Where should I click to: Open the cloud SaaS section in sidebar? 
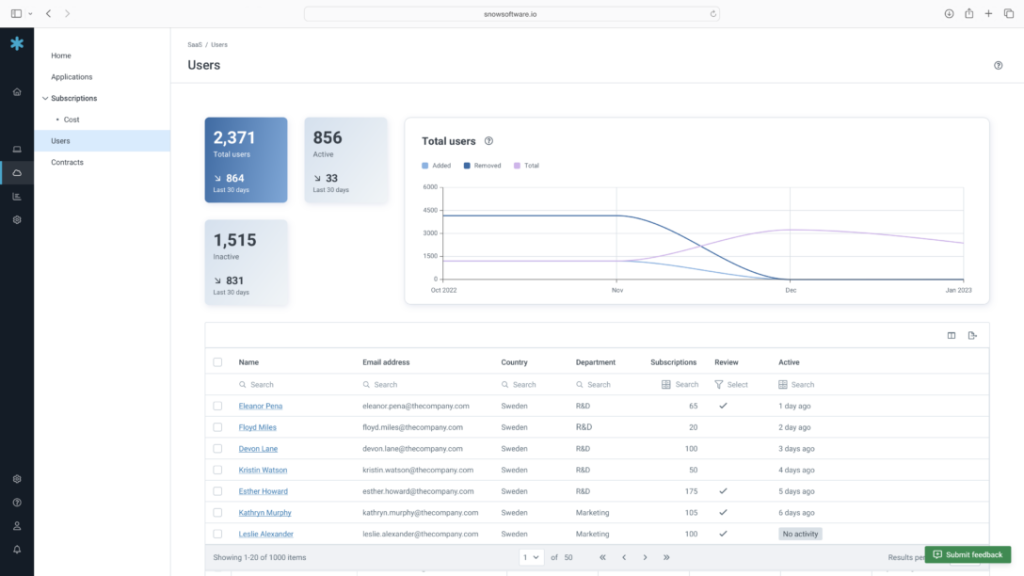16,171
